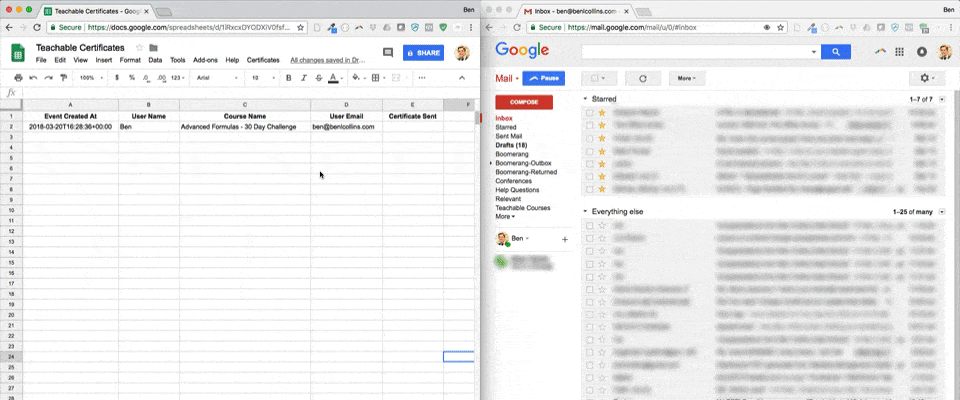
Task: Click the Google logo in Gmail
Action: coord(522,51)
